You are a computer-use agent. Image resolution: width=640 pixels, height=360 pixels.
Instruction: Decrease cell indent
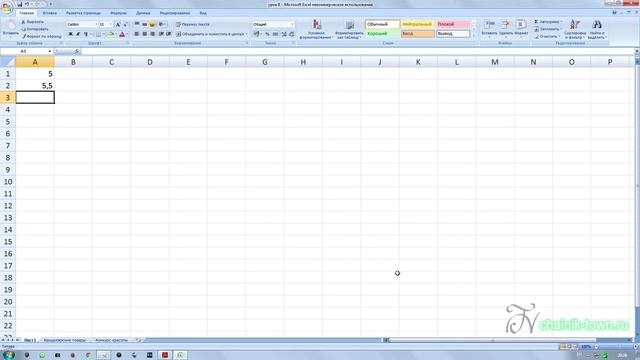[x=161, y=34]
